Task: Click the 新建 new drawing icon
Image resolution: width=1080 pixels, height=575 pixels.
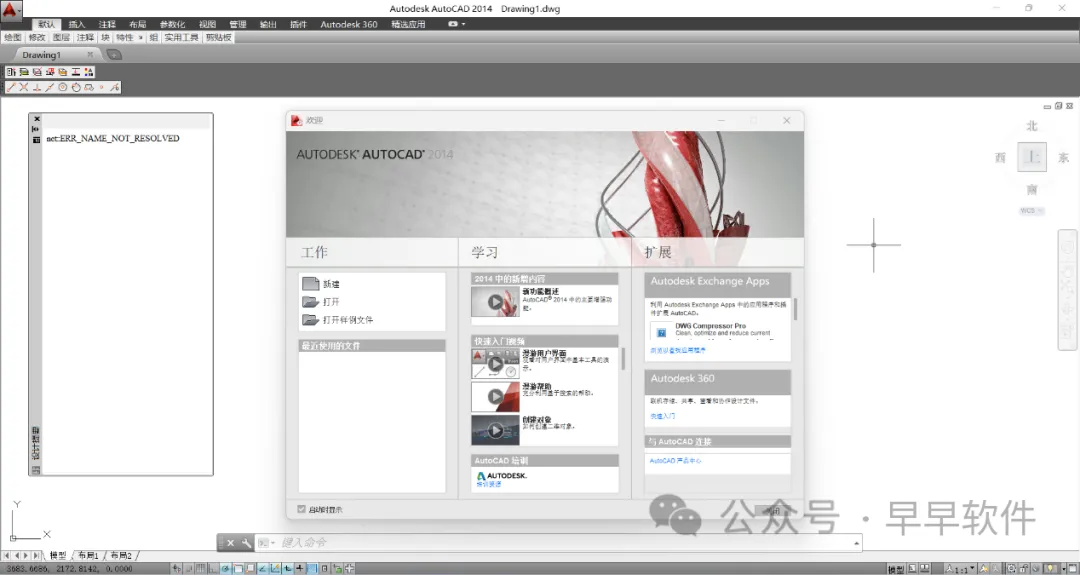Action: [310, 284]
